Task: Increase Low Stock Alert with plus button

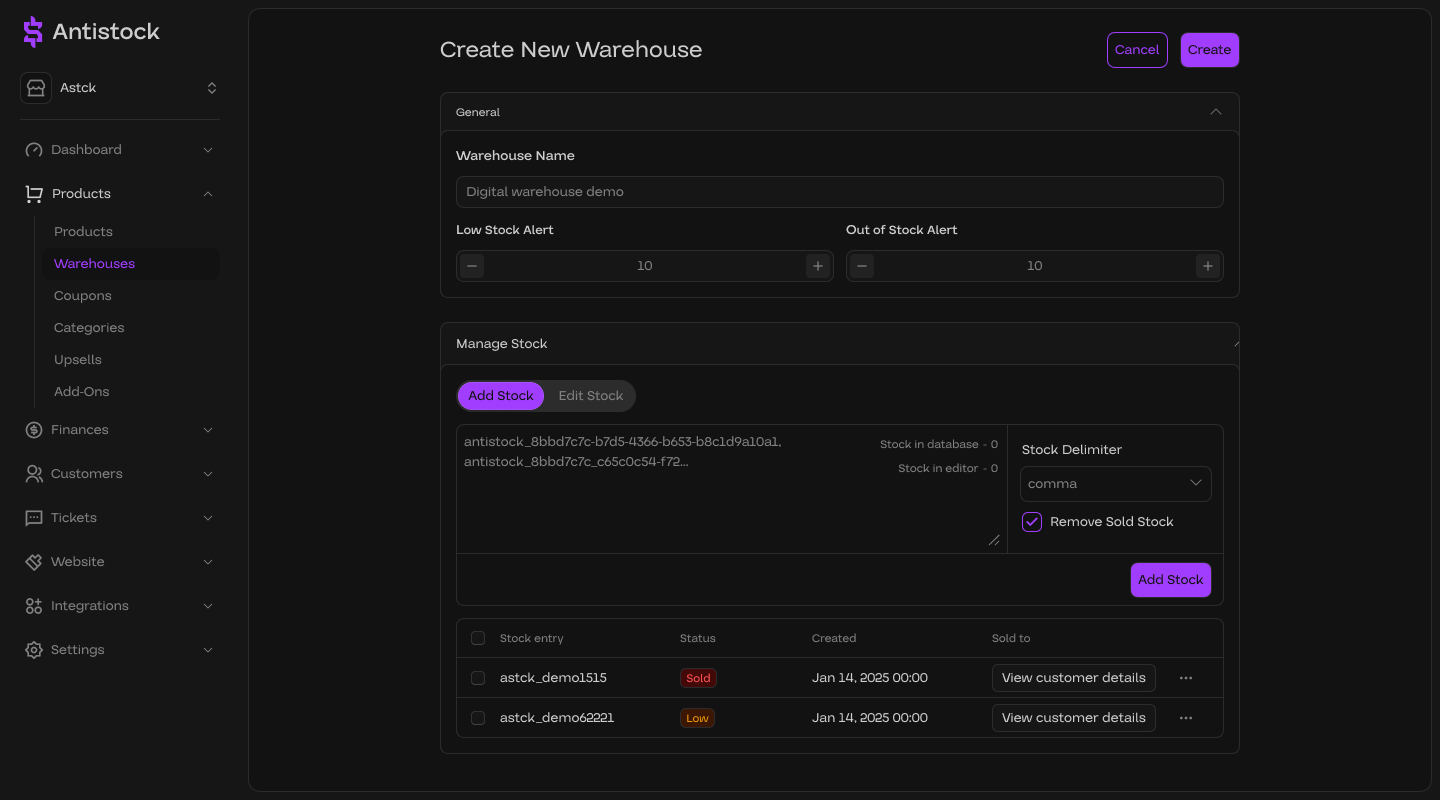Action: tap(818, 266)
